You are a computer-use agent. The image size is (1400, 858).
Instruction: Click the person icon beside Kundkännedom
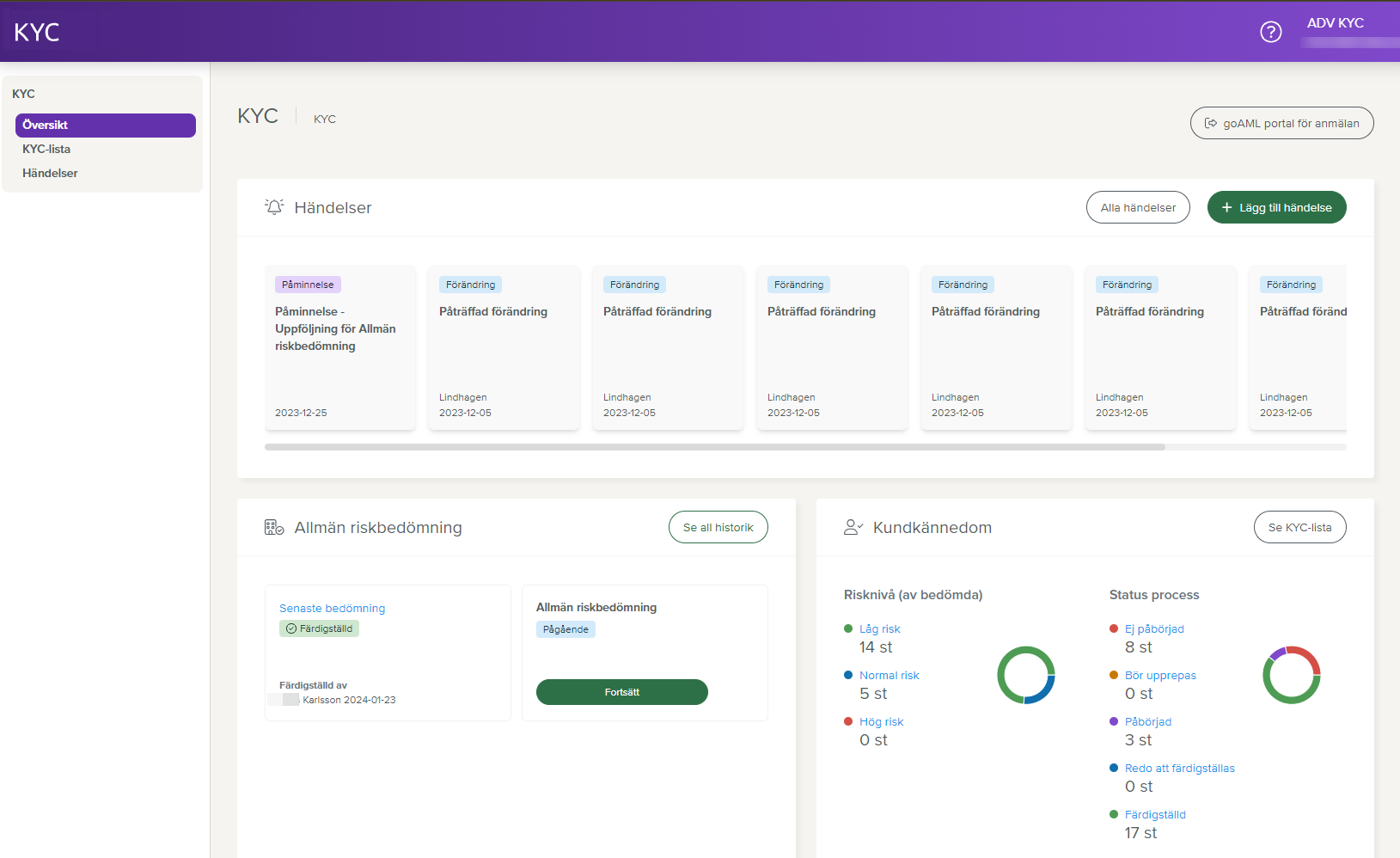tap(853, 527)
